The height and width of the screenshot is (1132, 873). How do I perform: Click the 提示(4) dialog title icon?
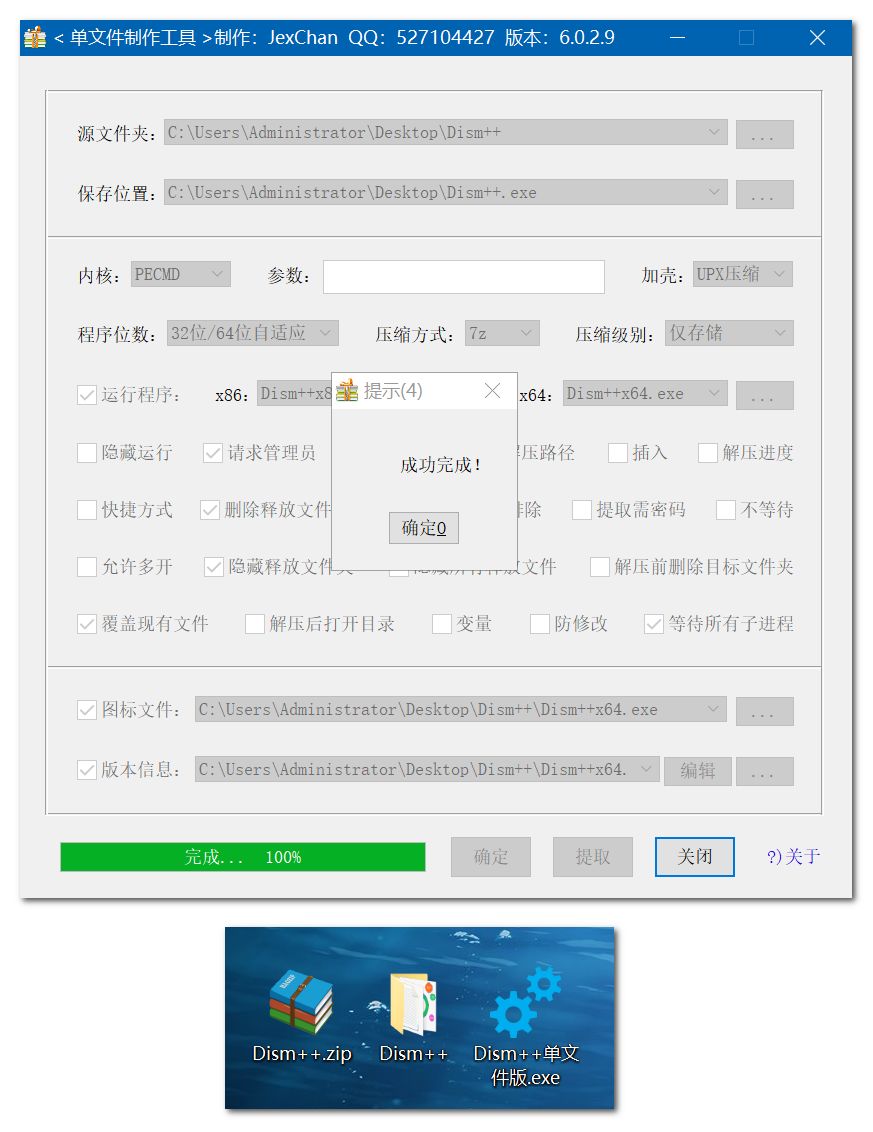point(347,391)
